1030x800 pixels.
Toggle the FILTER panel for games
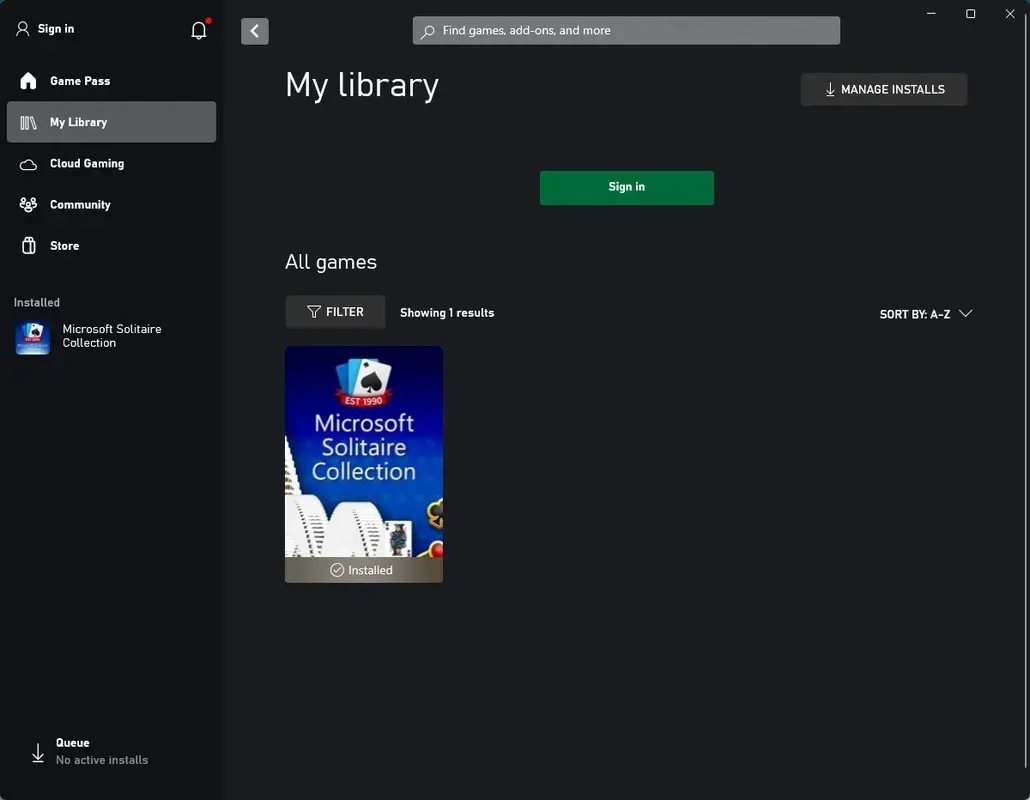click(335, 311)
